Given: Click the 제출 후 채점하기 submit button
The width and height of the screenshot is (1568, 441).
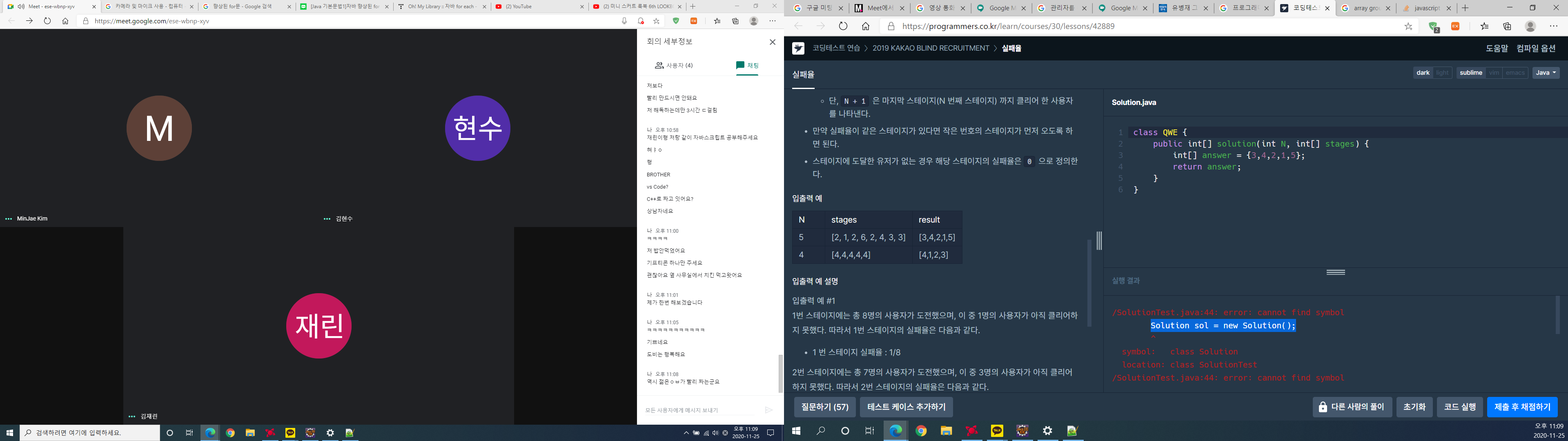Looking at the screenshot, I should [1522, 407].
